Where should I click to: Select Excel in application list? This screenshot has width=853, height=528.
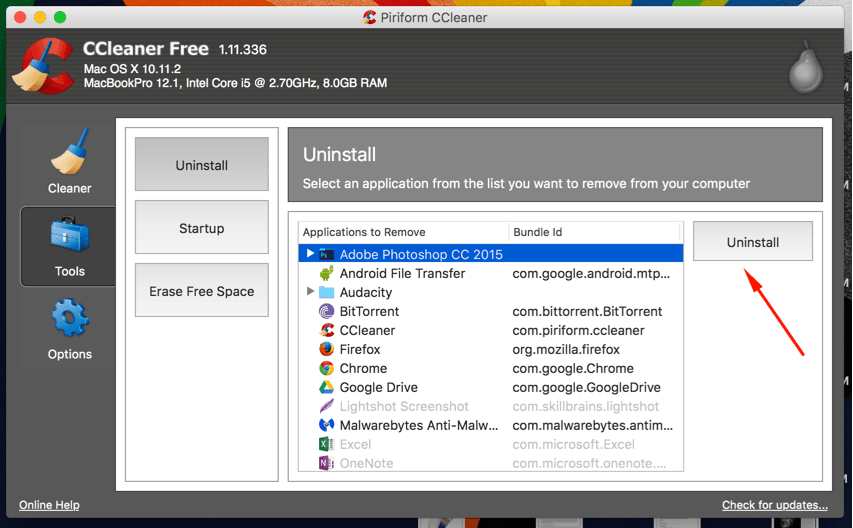355,445
